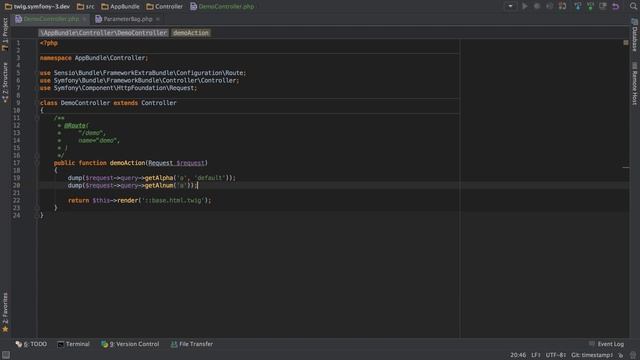Open the UTF-8 encoding selector

tap(556, 355)
